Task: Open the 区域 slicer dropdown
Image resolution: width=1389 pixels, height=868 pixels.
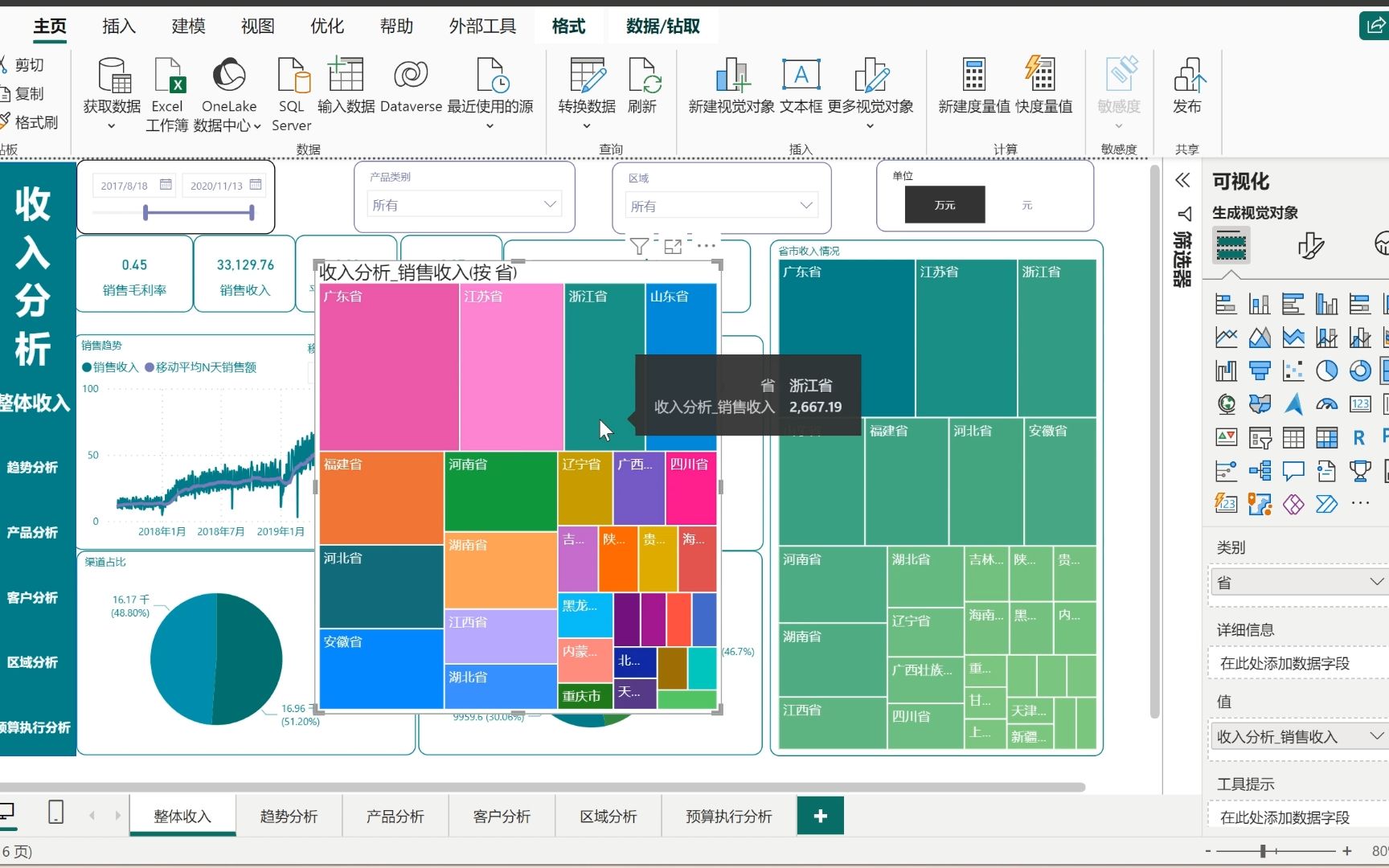Action: pos(806,206)
